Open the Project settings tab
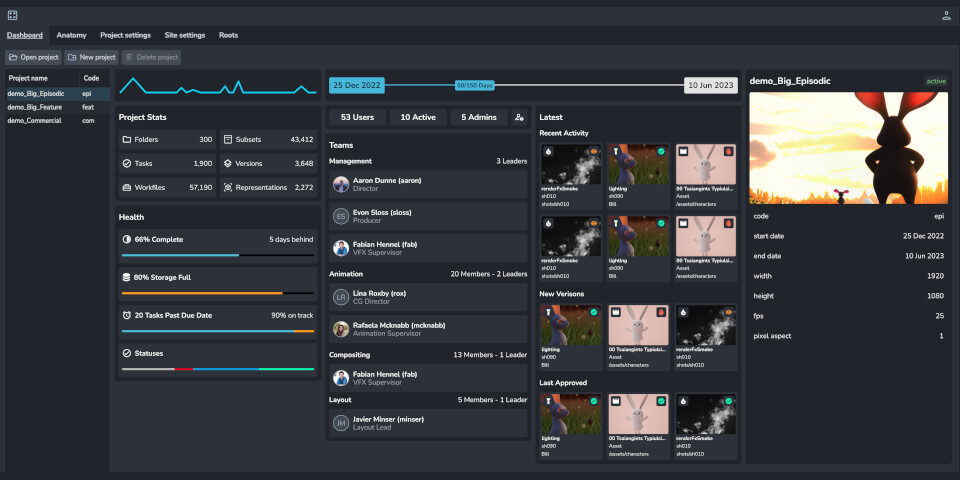 coord(125,35)
